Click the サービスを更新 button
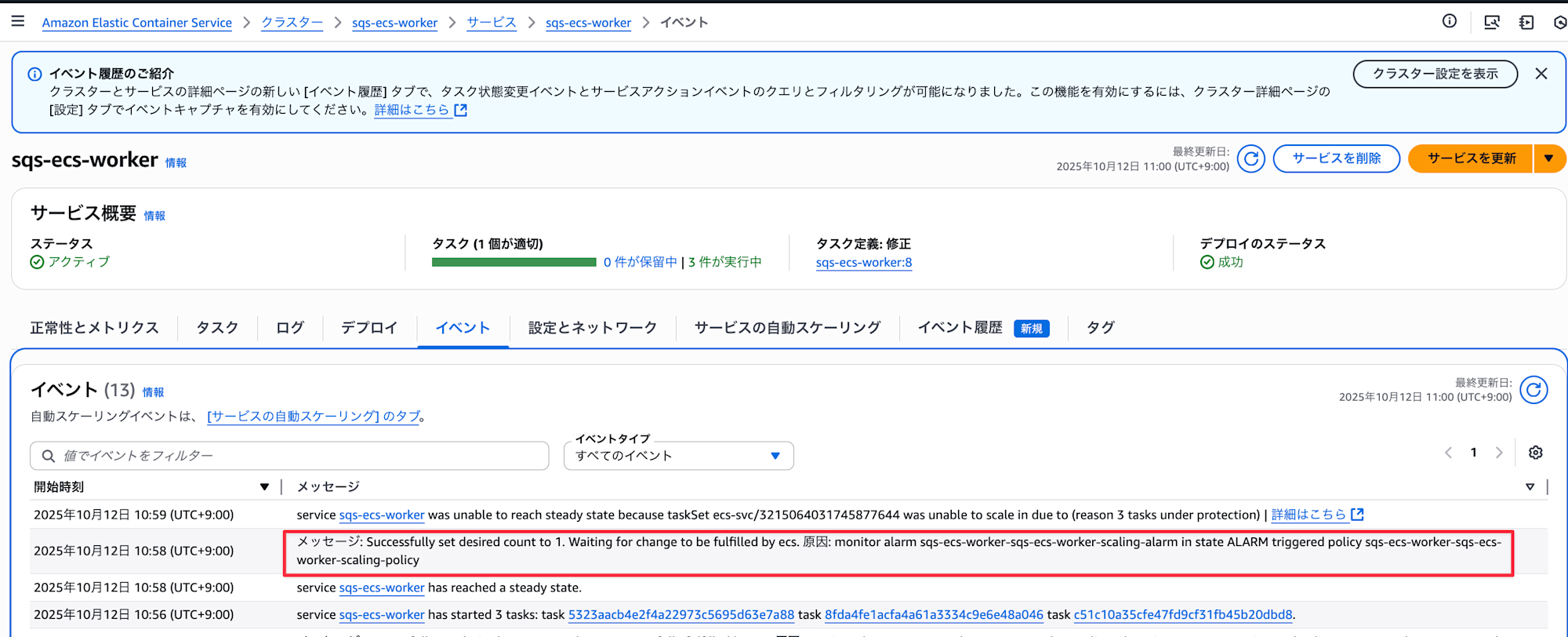This screenshot has width=1568, height=637. [x=1472, y=158]
